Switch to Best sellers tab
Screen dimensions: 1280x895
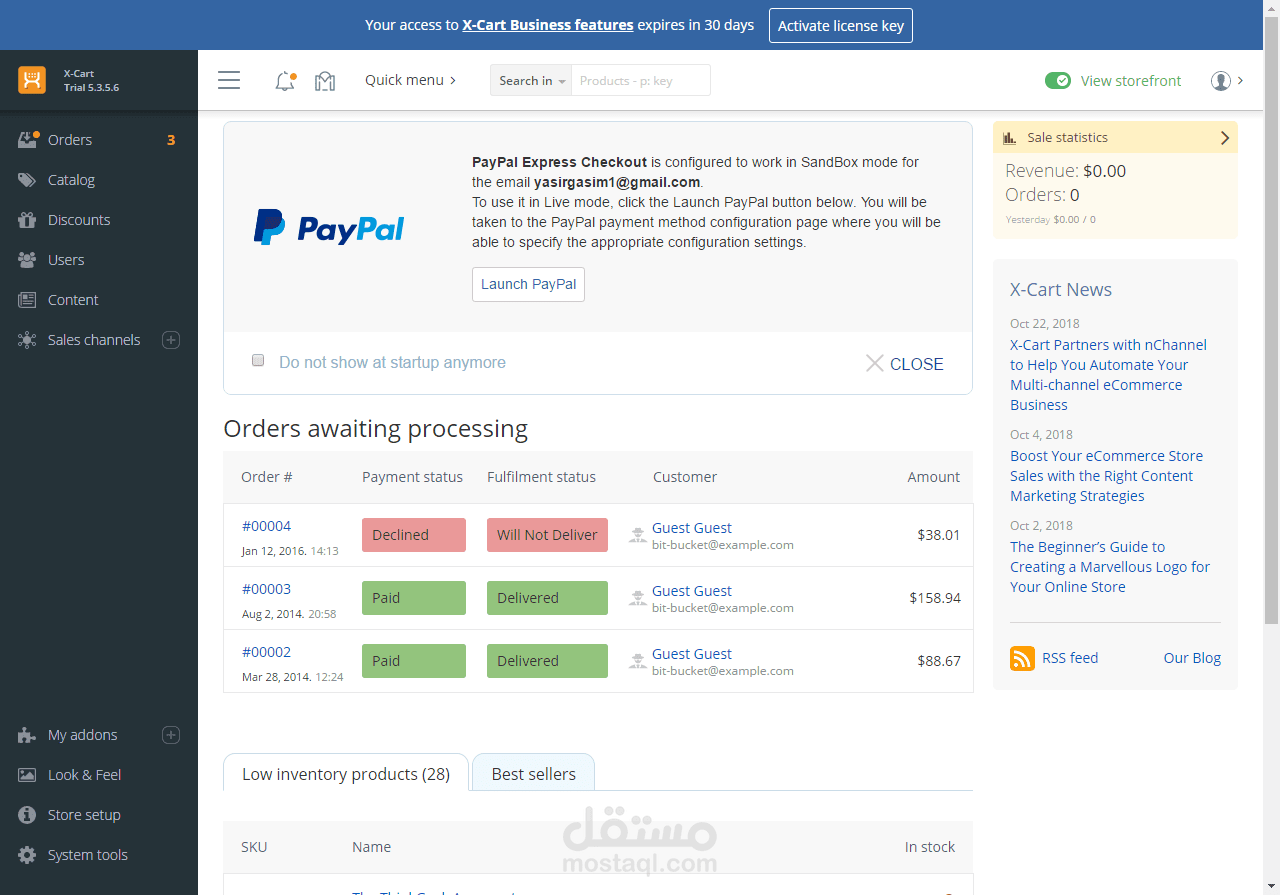pyautogui.click(x=534, y=773)
